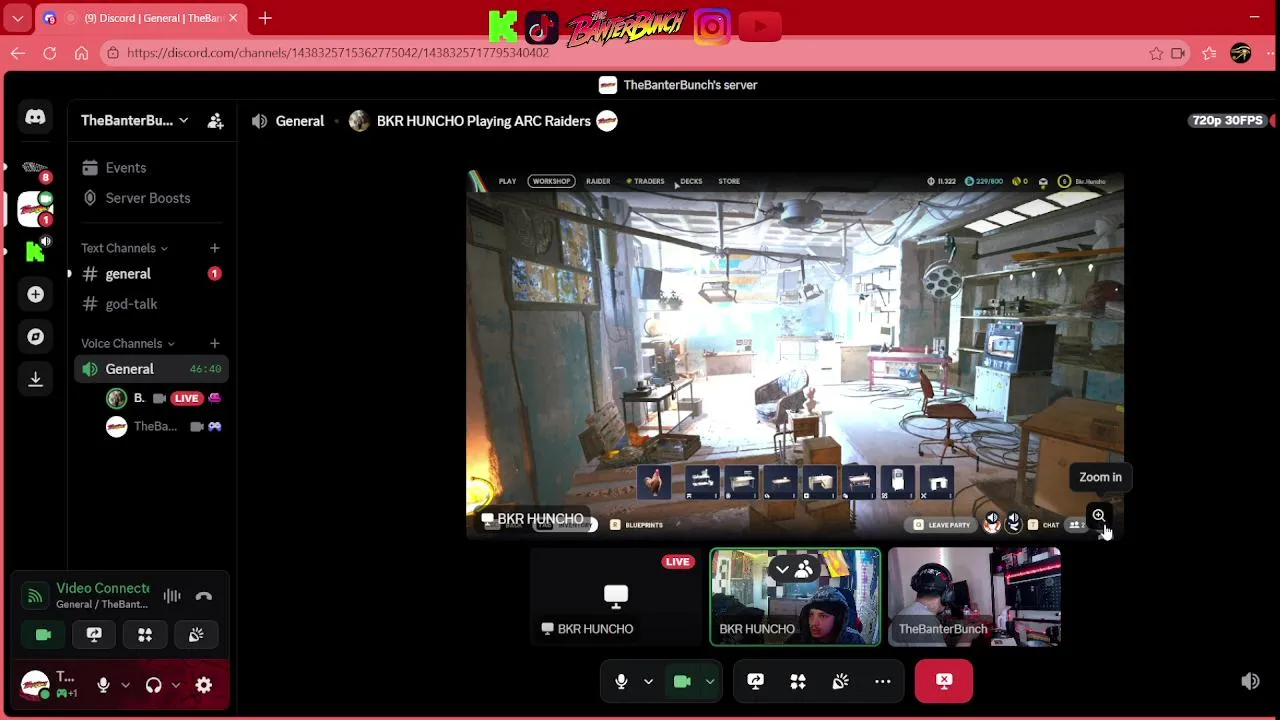Adjust stream volume speaker icon at right
The image size is (1280, 720).
click(1250, 681)
